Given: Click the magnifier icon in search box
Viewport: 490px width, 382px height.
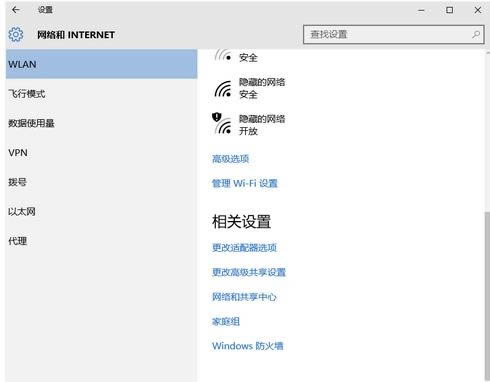Looking at the screenshot, I should click(x=476, y=34).
